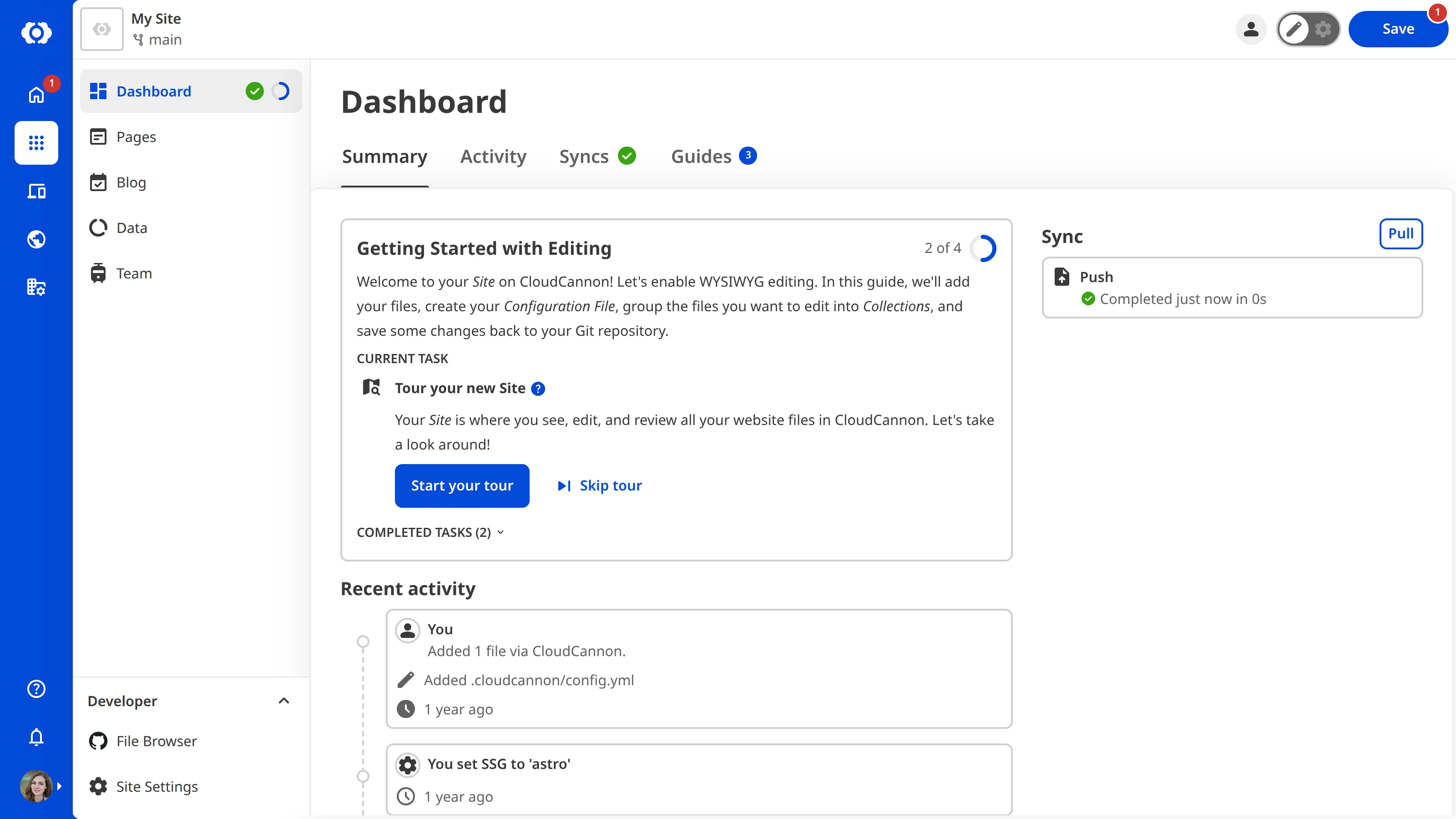1456x819 pixels.
Task: Click the tour map icon
Action: tap(371, 388)
